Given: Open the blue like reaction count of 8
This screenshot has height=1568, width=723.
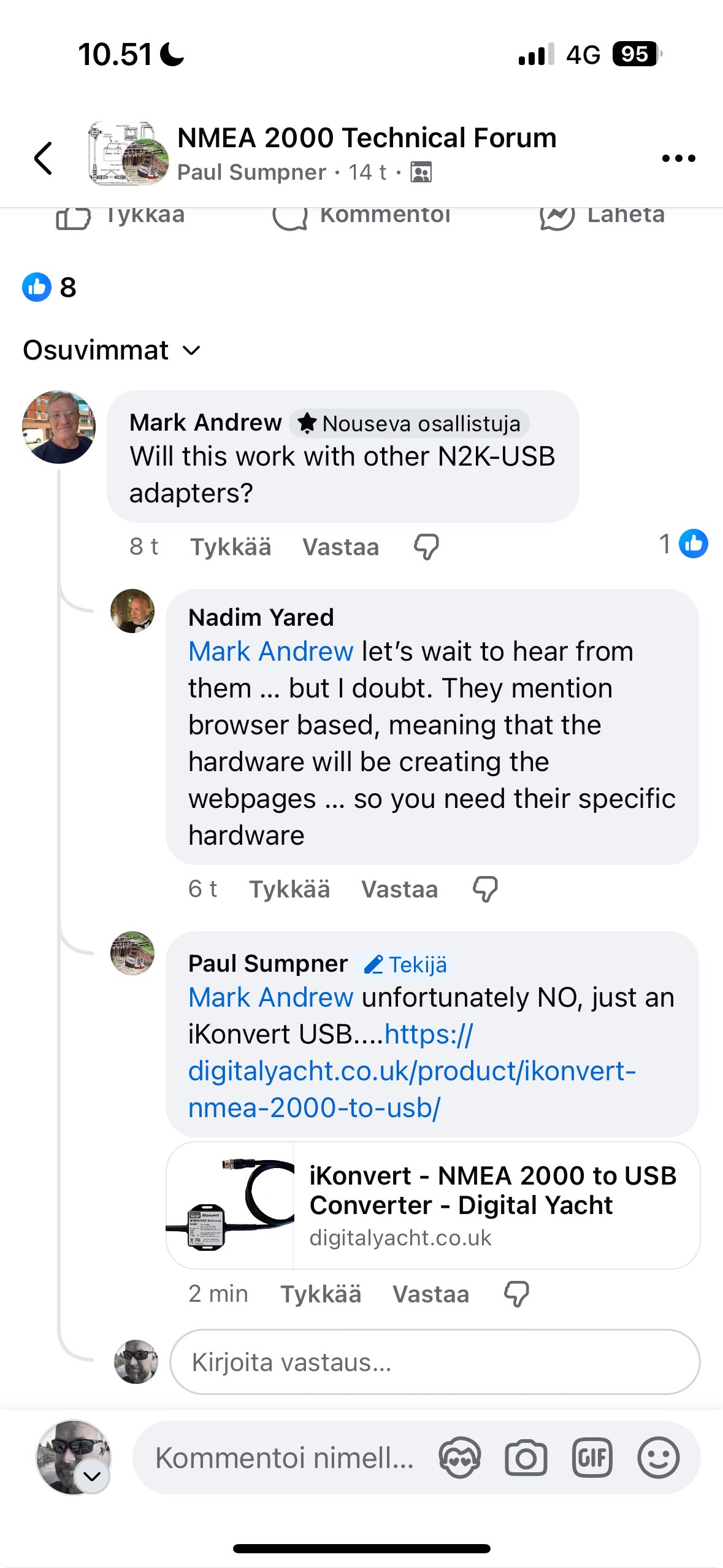Looking at the screenshot, I should pyautogui.click(x=49, y=287).
